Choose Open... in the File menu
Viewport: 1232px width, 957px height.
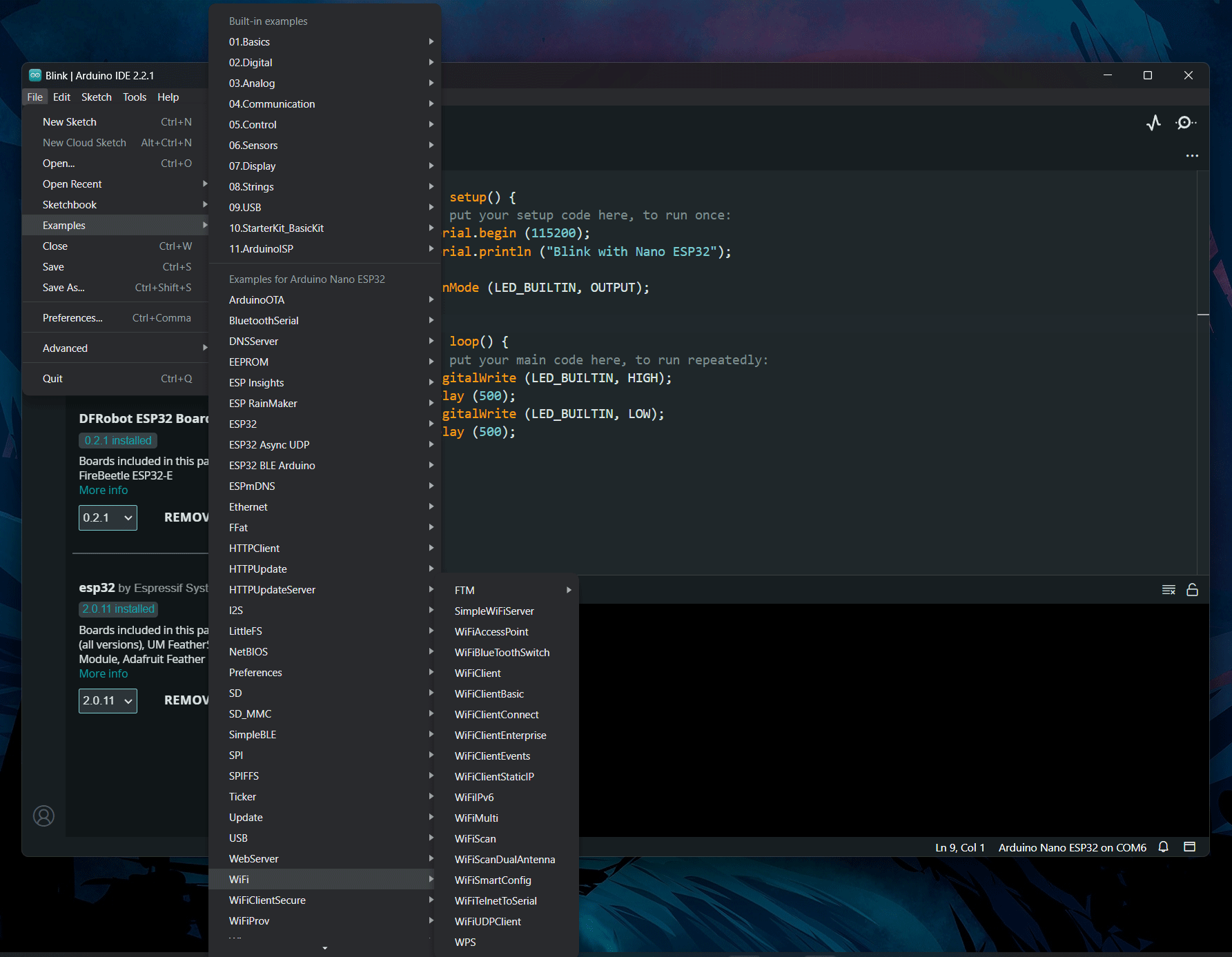pyautogui.click(x=116, y=164)
